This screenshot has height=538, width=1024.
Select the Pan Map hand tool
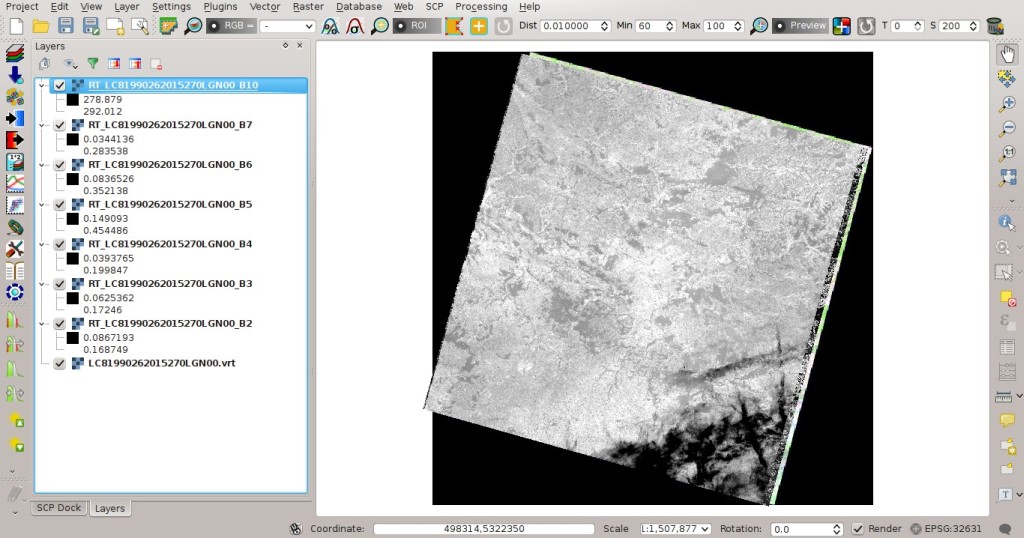pyautogui.click(x=1008, y=54)
